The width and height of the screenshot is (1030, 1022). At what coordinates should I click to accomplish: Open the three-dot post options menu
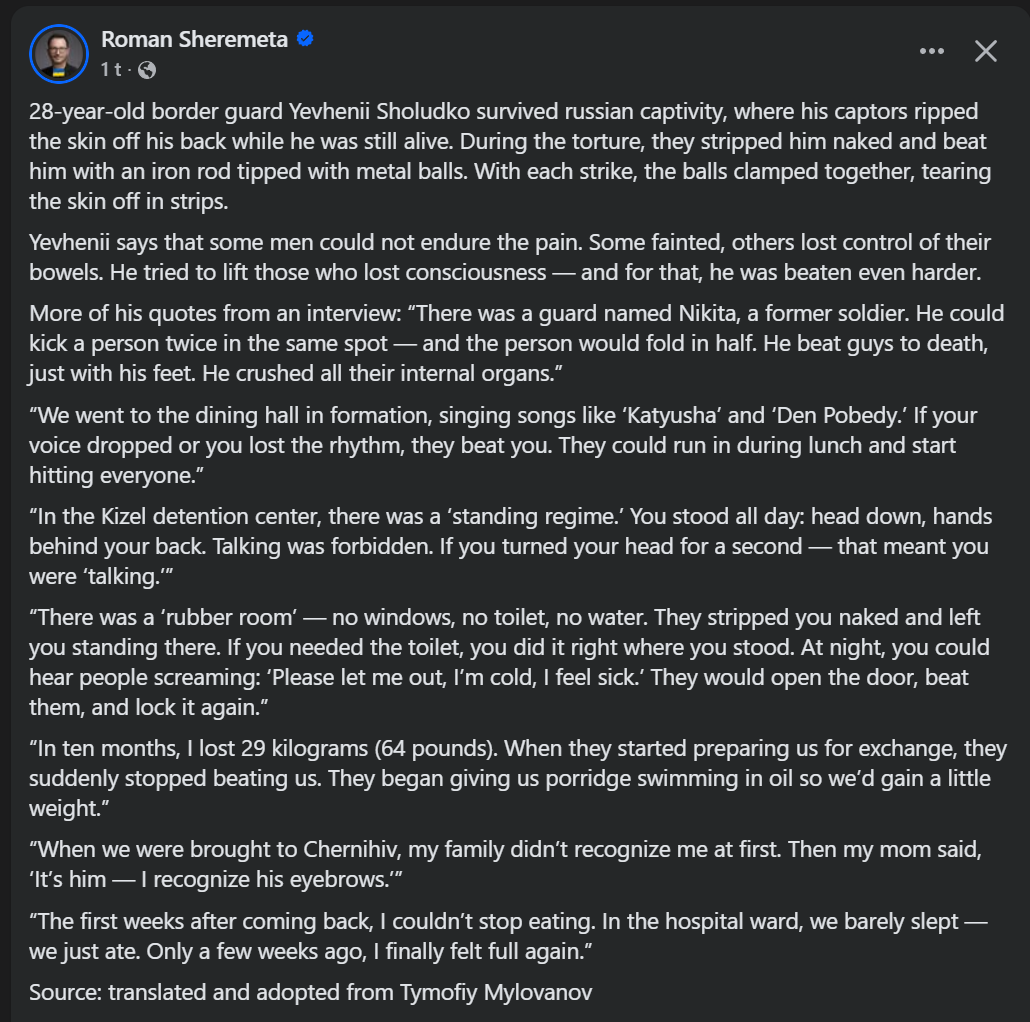point(931,52)
